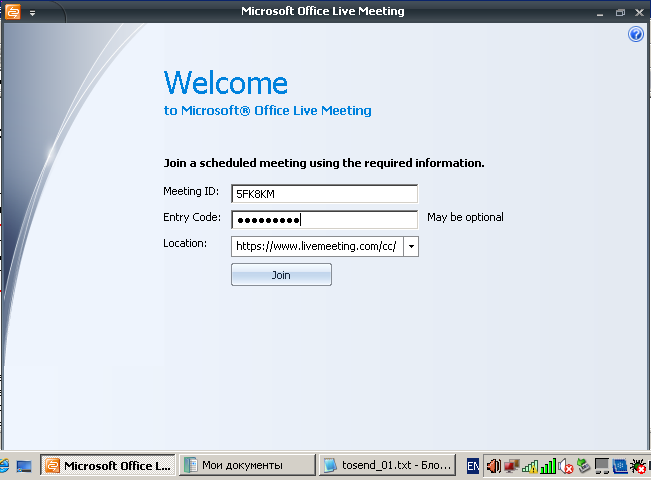Open the Live Meeting application menu icon
This screenshot has height=480, width=651.
[x=13, y=12]
